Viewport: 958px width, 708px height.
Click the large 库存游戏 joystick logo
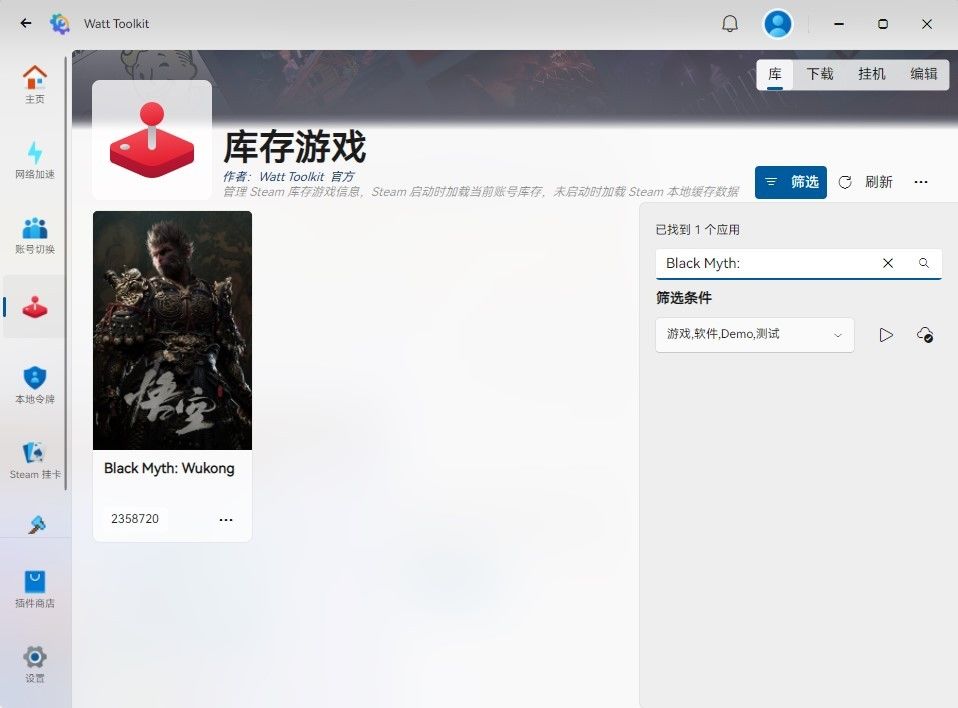[x=152, y=140]
